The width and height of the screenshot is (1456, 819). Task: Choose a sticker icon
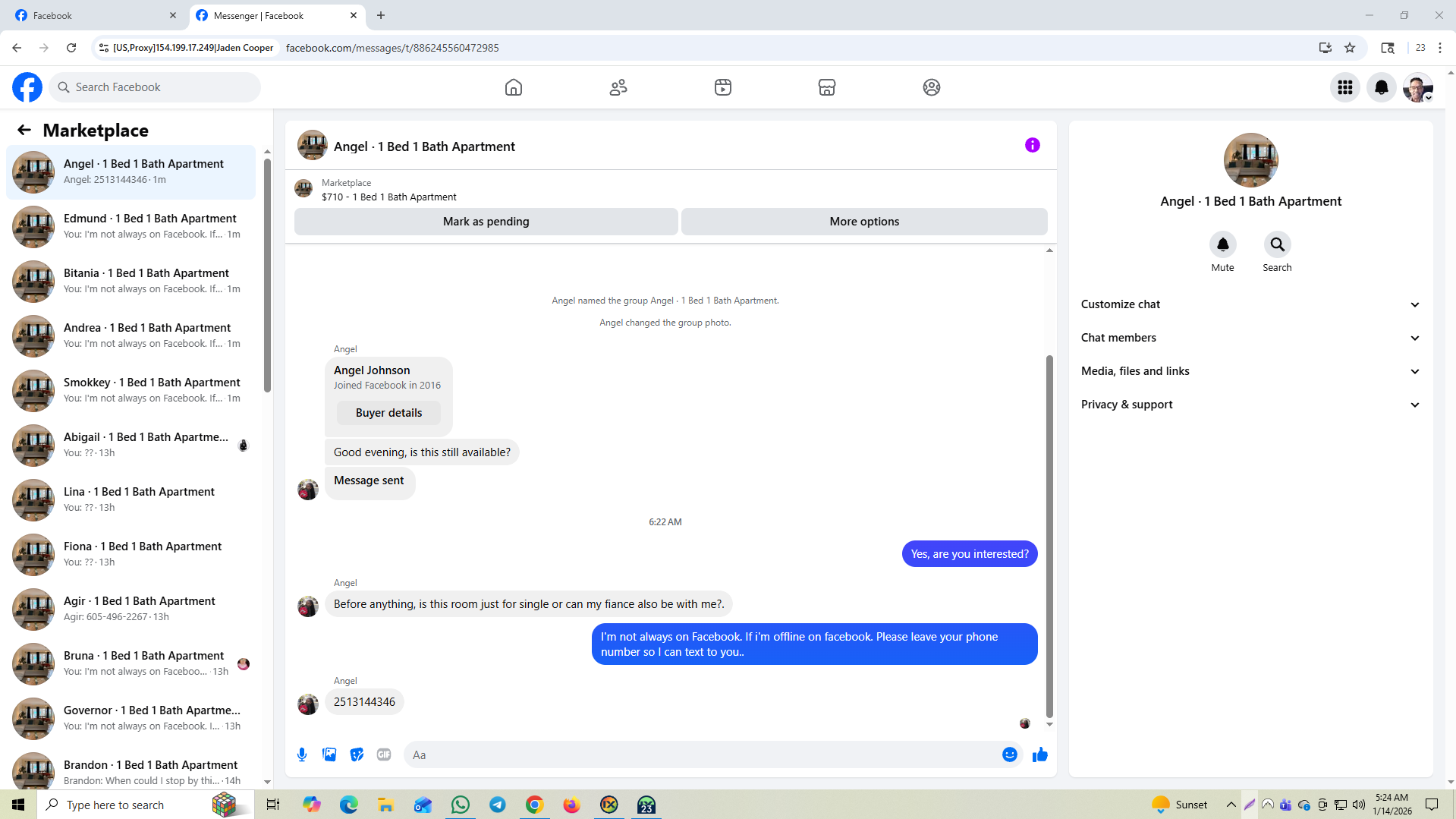tap(357, 754)
